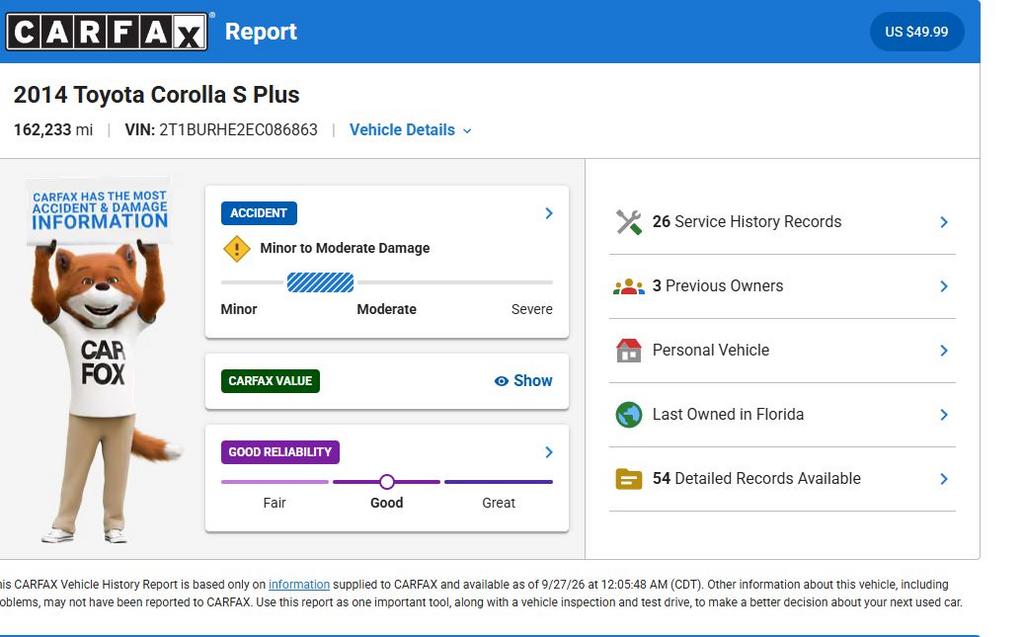Image resolution: width=1024 pixels, height=637 pixels.
Task: Open the 26 Service History Records row
Action: [782, 222]
